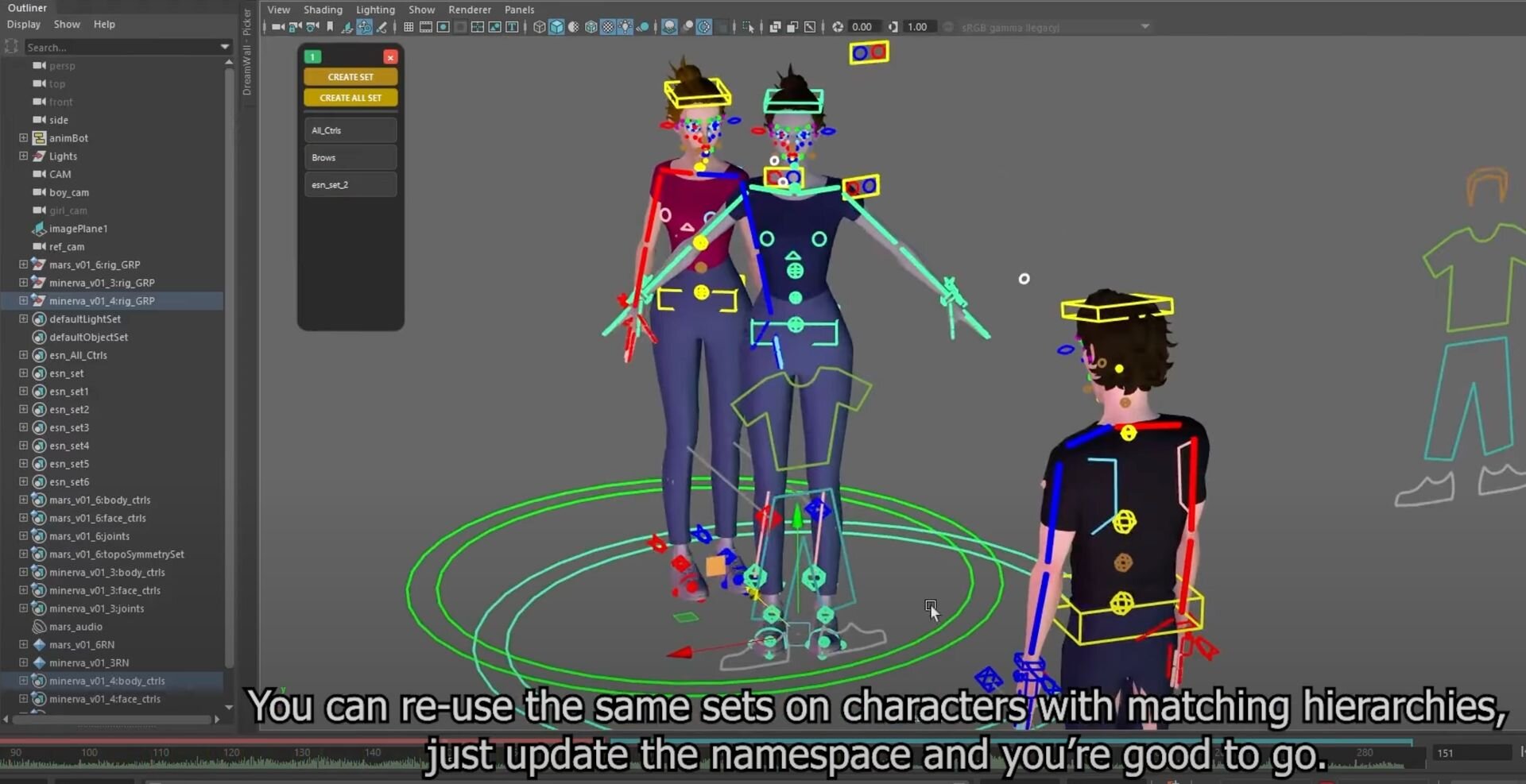Click the Outliner search field
This screenshot has width=1526, height=784.
pos(119,48)
